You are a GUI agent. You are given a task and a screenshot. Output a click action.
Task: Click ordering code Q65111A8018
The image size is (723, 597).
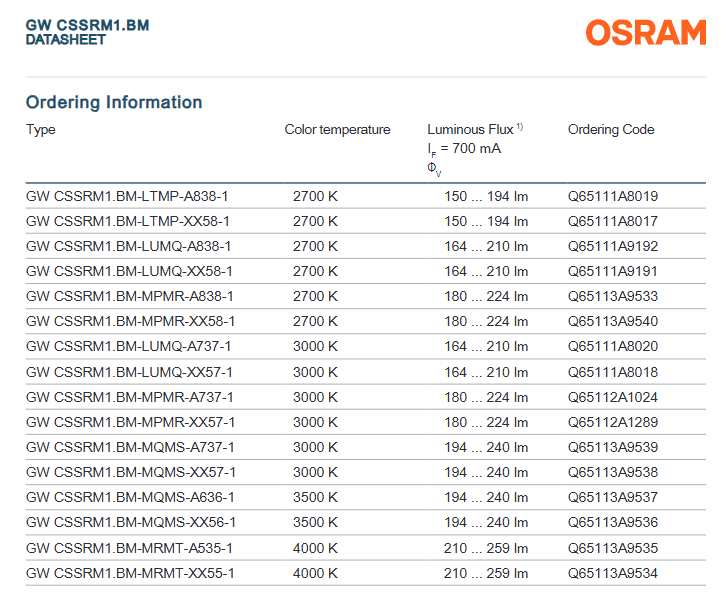click(613, 372)
